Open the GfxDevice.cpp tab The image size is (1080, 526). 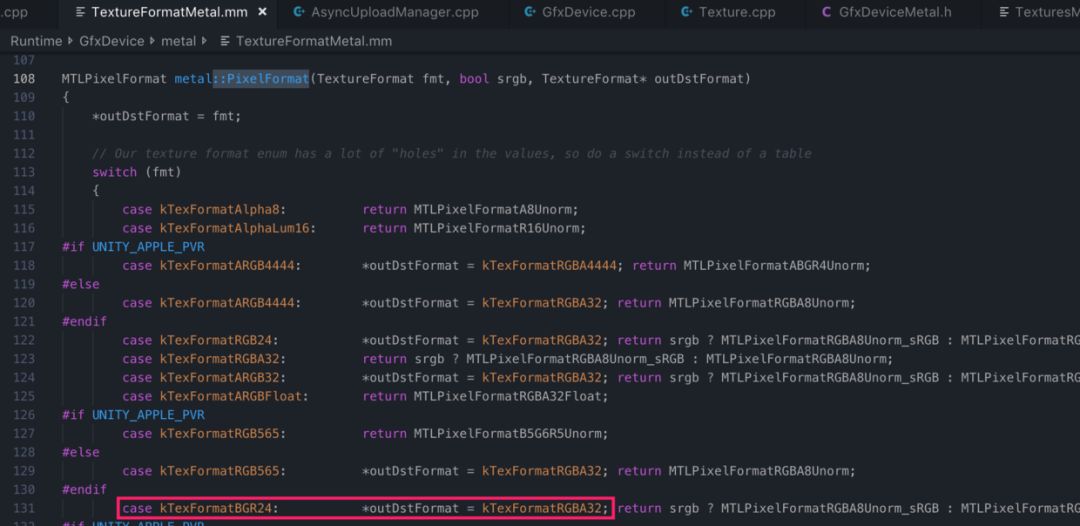pos(587,12)
